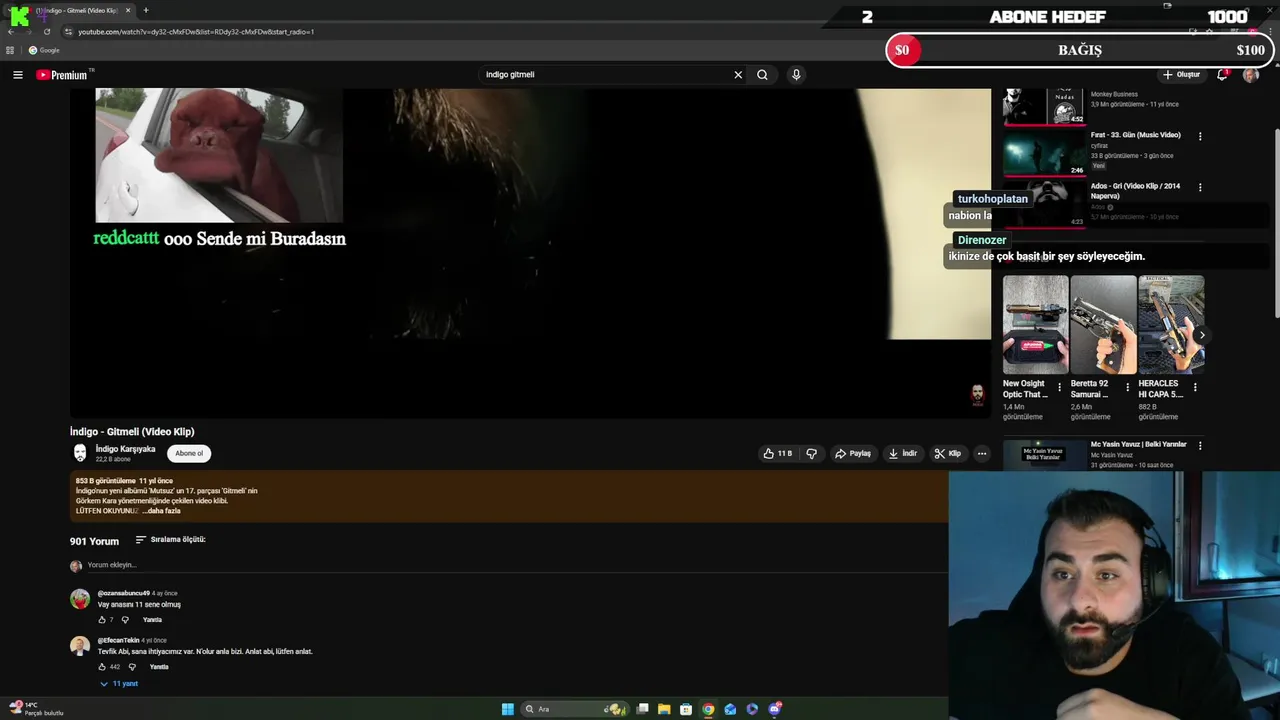
Task: Open account avatar menu on YouTube
Action: point(1250,75)
